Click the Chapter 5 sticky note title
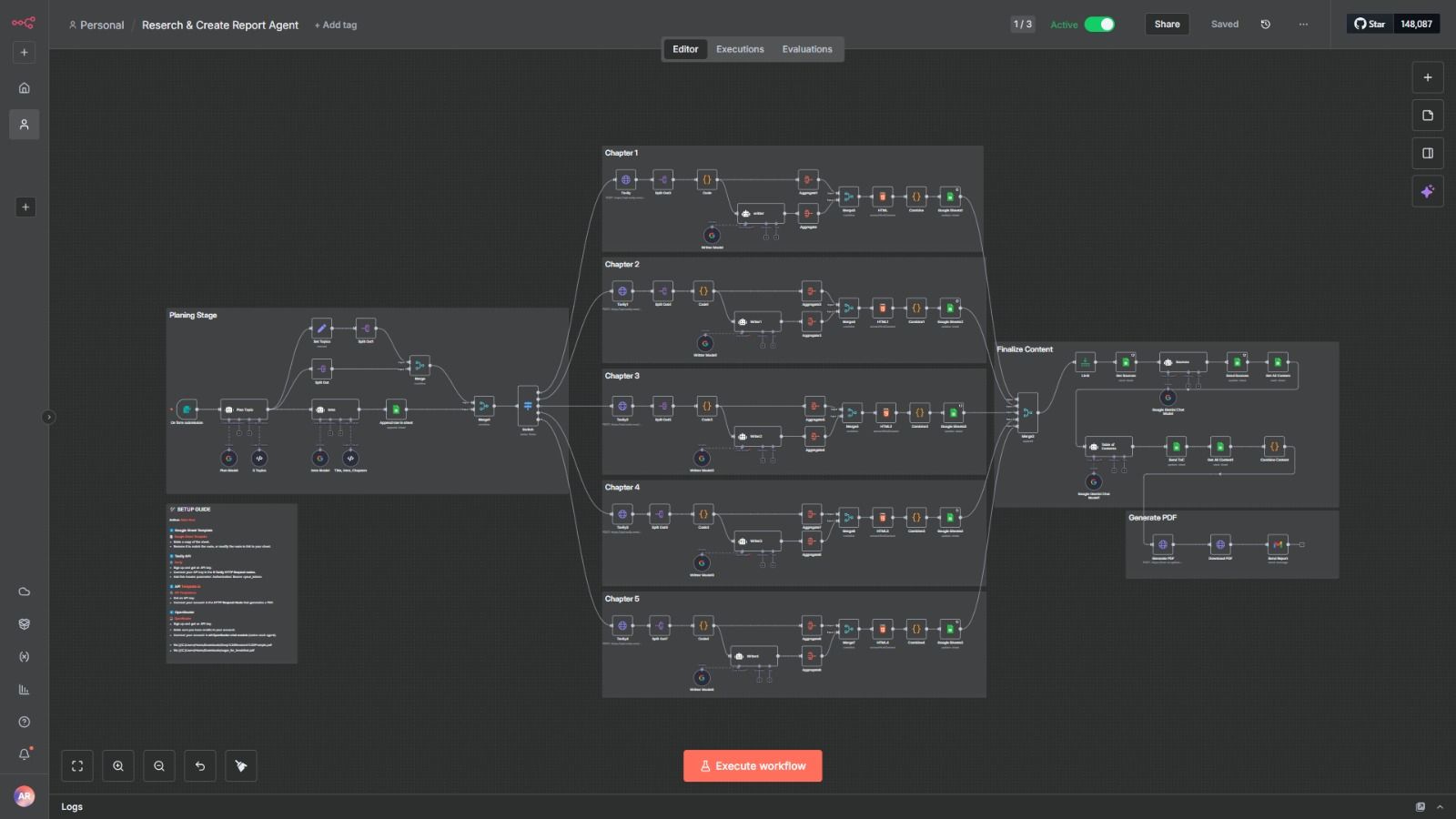1456x819 pixels. [622, 599]
